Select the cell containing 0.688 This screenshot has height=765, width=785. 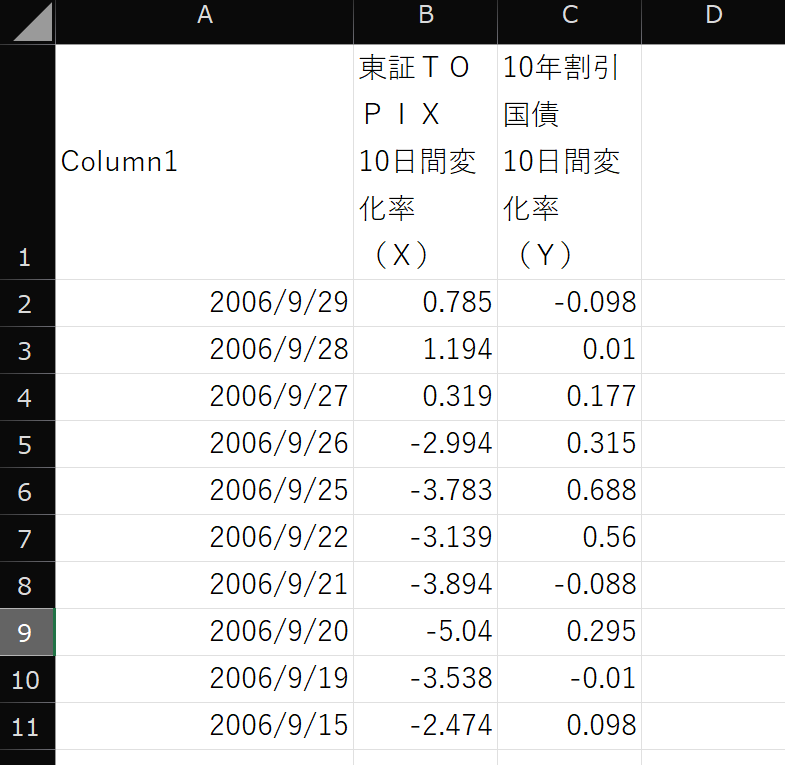pos(569,491)
